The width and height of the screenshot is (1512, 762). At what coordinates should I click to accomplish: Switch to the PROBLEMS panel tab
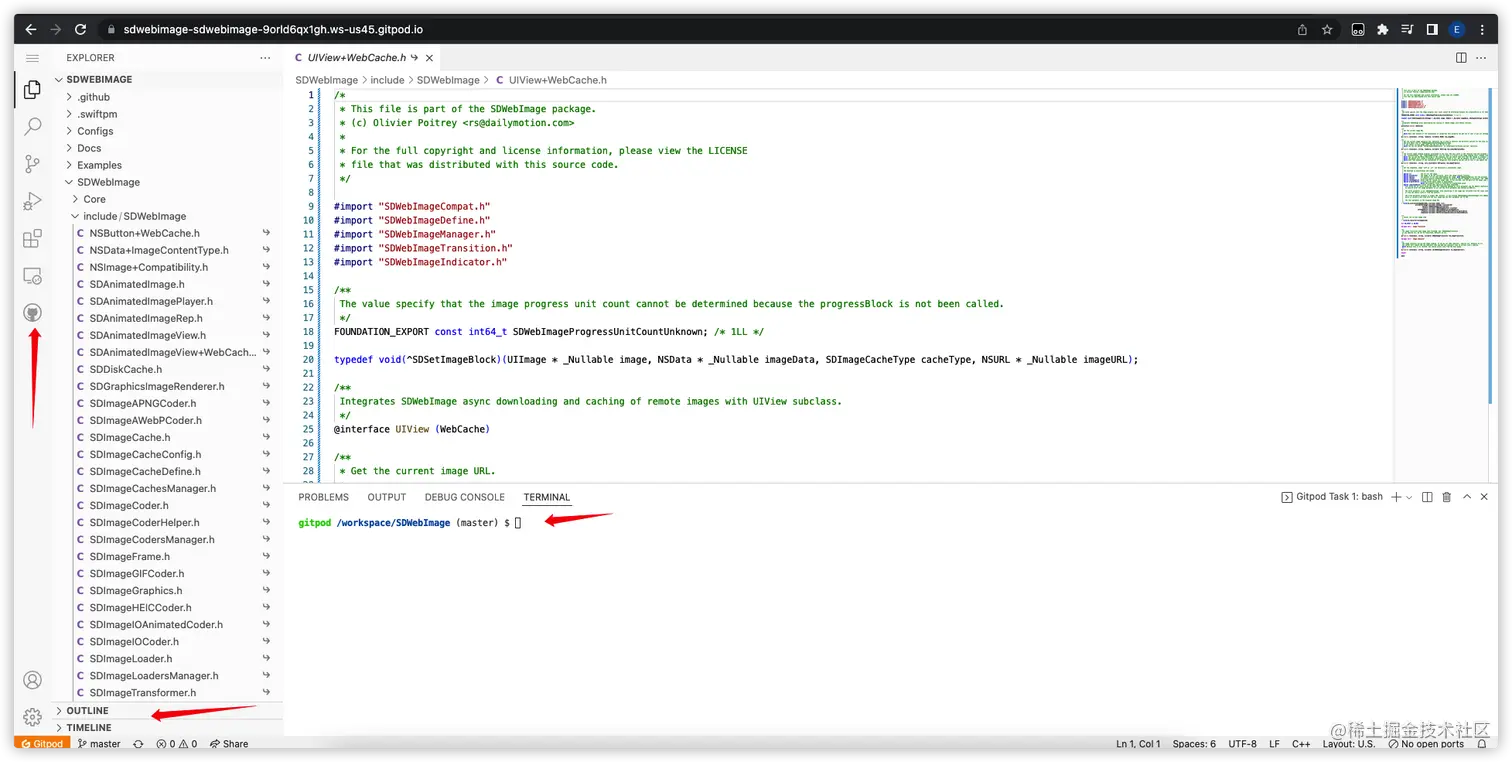click(x=324, y=497)
